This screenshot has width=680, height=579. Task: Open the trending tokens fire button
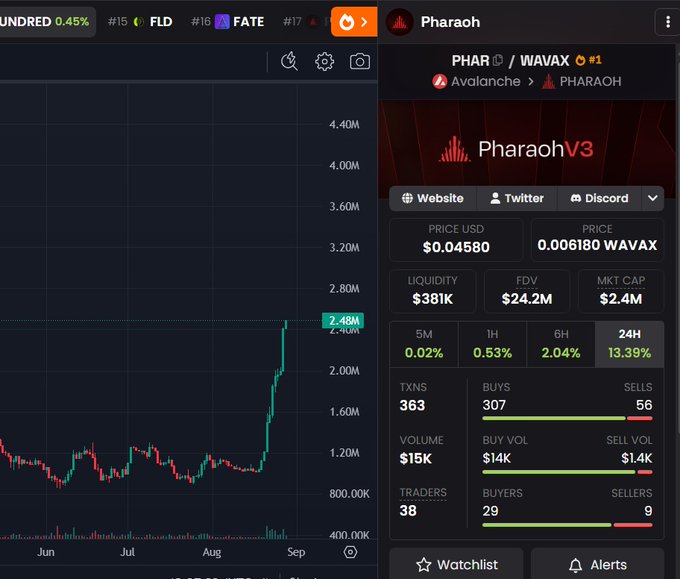[x=354, y=22]
